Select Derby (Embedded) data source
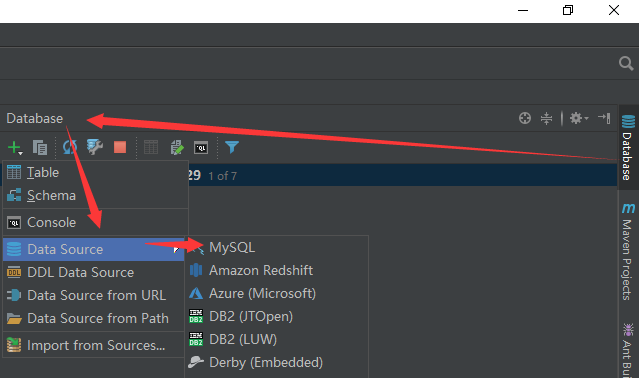This screenshot has width=639, height=378. coord(277,362)
